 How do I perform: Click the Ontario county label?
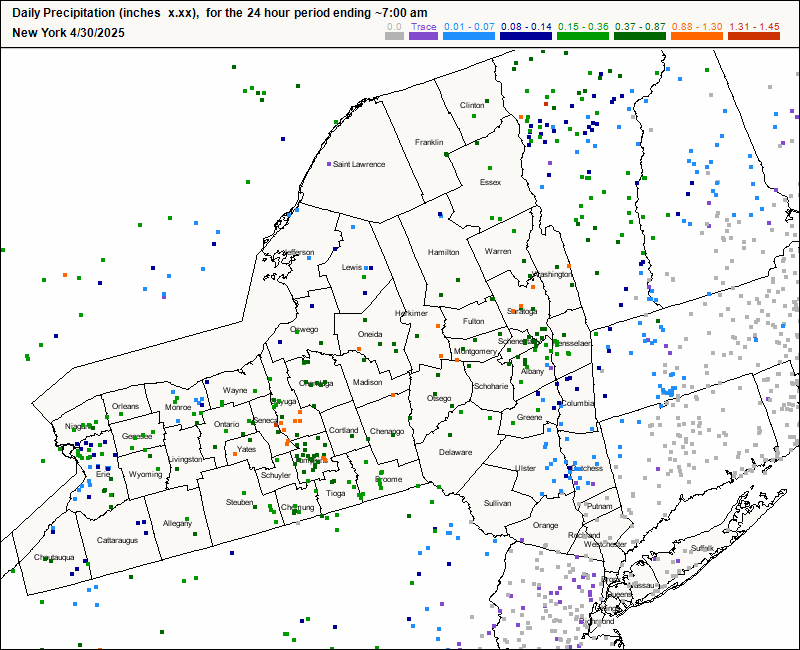tap(227, 424)
